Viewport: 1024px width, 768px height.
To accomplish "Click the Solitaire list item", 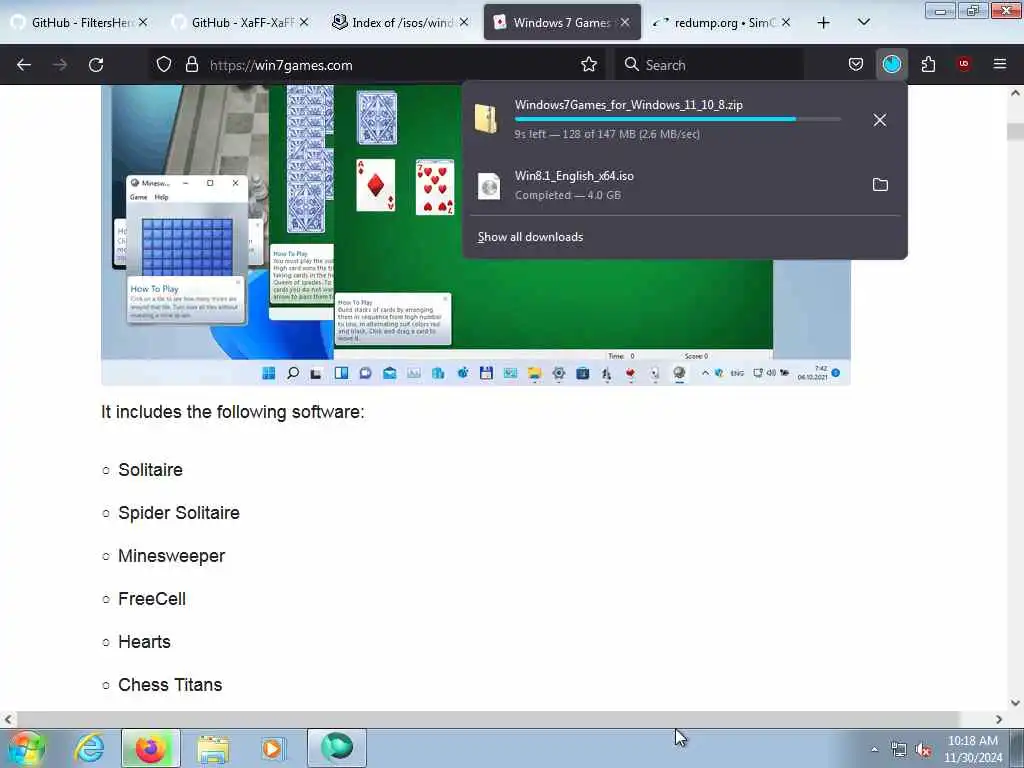I will pos(150,470).
